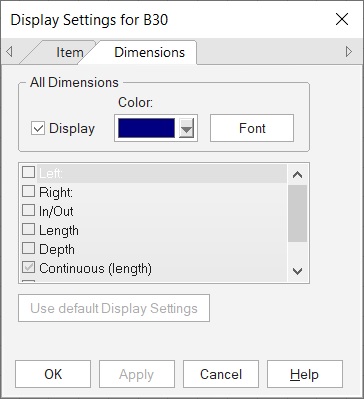This screenshot has width=364, height=399.
Task: Click the list scroll down arrow
Action: [x=297, y=271]
